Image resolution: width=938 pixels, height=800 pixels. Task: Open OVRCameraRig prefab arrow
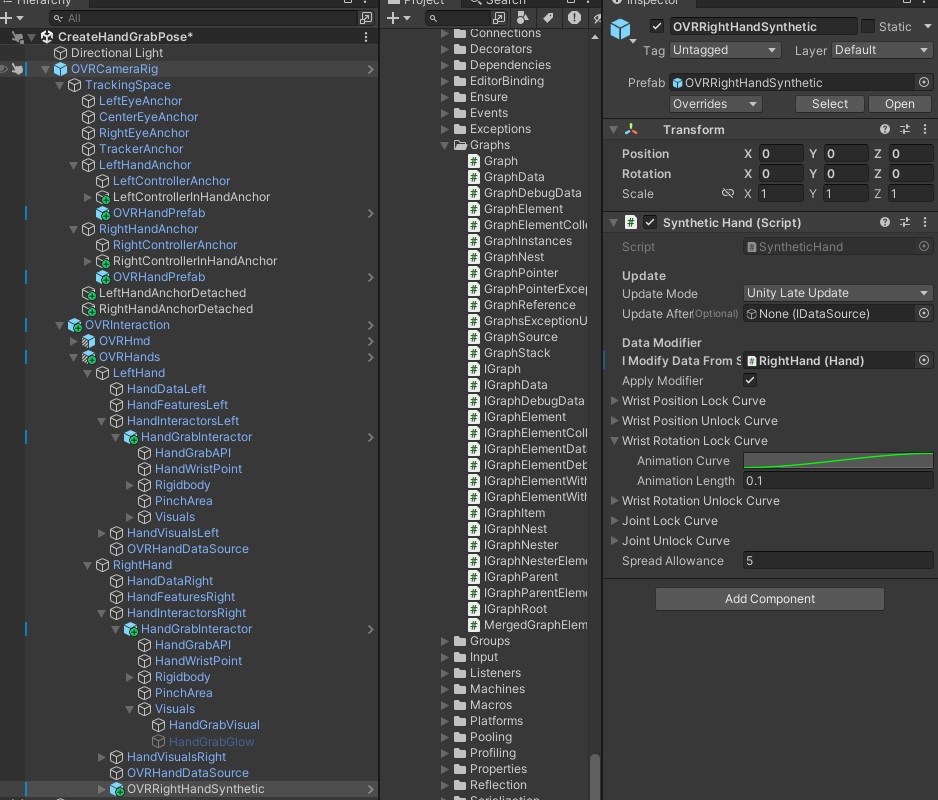coord(370,69)
